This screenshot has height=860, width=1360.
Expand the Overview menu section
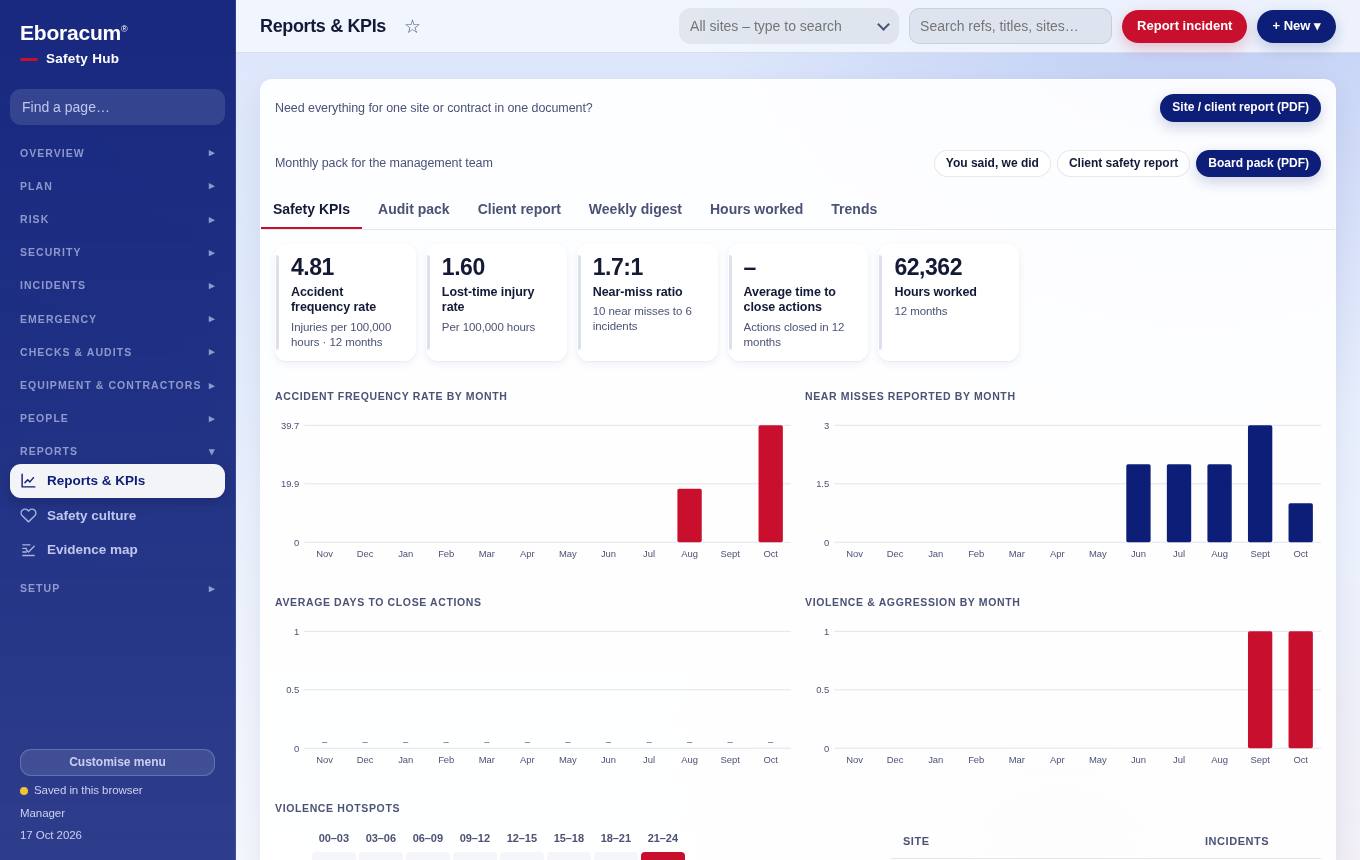(x=118, y=153)
